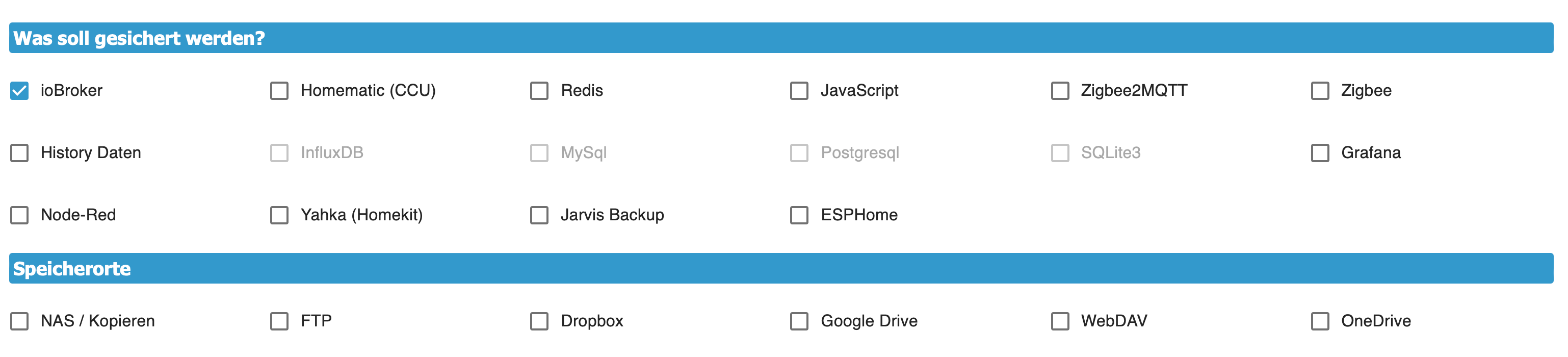Image resolution: width=1568 pixels, height=357 pixels.
Task: Tick the Grafana checkbox
Action: (x=1320, y=153)
